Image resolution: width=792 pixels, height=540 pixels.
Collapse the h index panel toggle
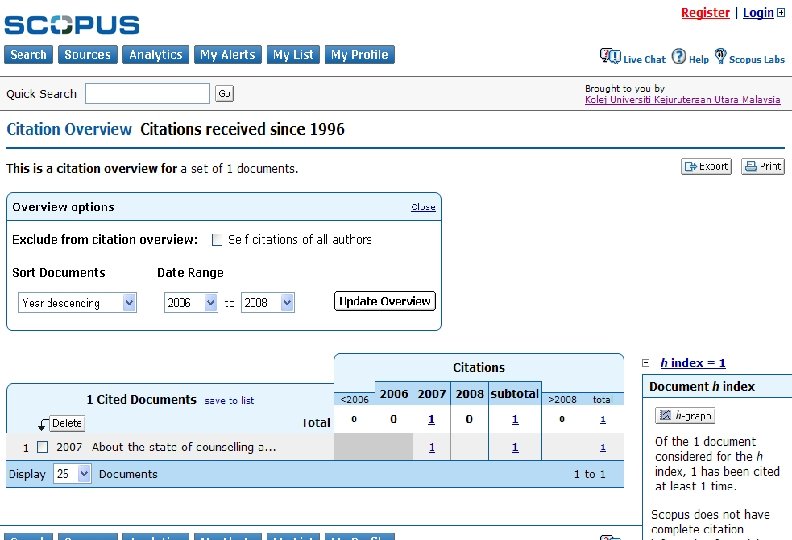(646, 363)
